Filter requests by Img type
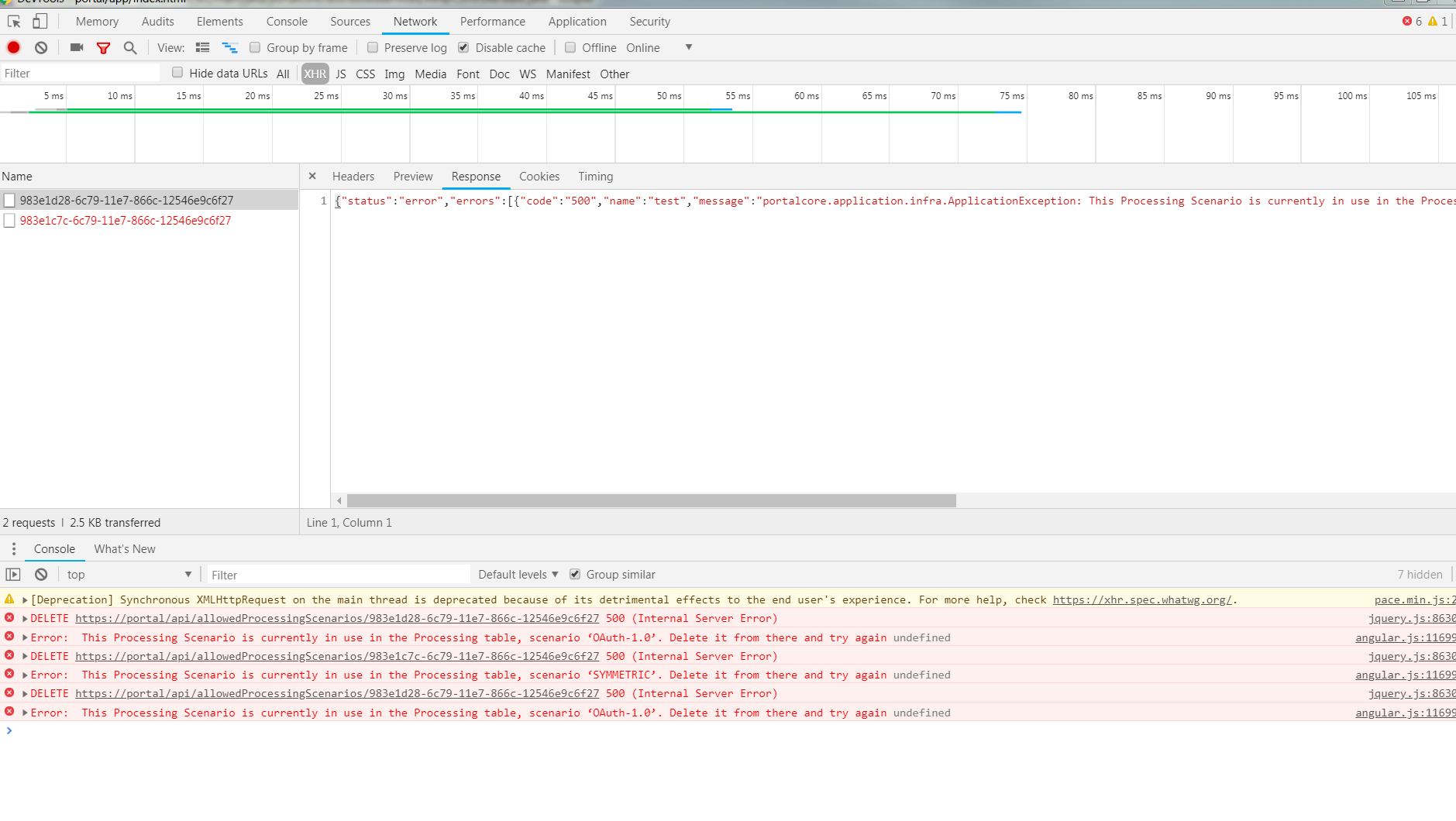This screenshot has height=821, width=1456. tap(394, 74)
